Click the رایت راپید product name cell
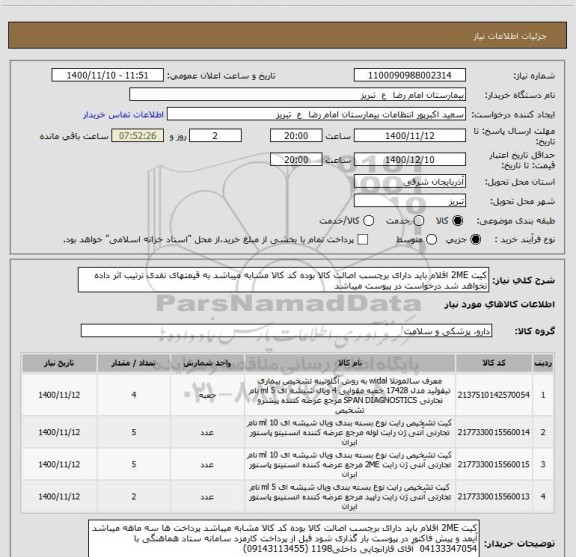This screenshot has height=557, width=576. click(349, 497)
